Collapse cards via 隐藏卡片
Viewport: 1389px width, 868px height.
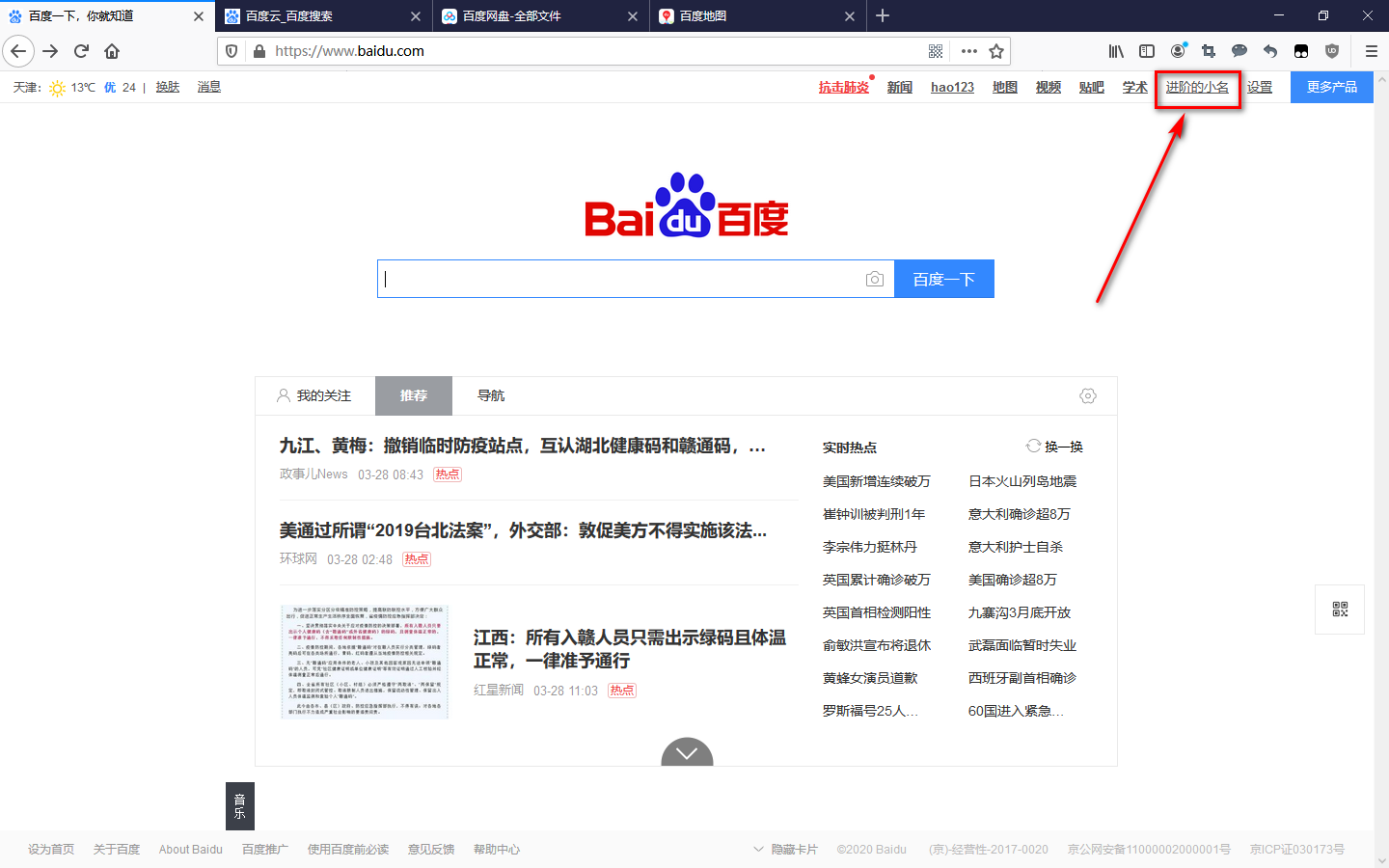click(785, 849)
